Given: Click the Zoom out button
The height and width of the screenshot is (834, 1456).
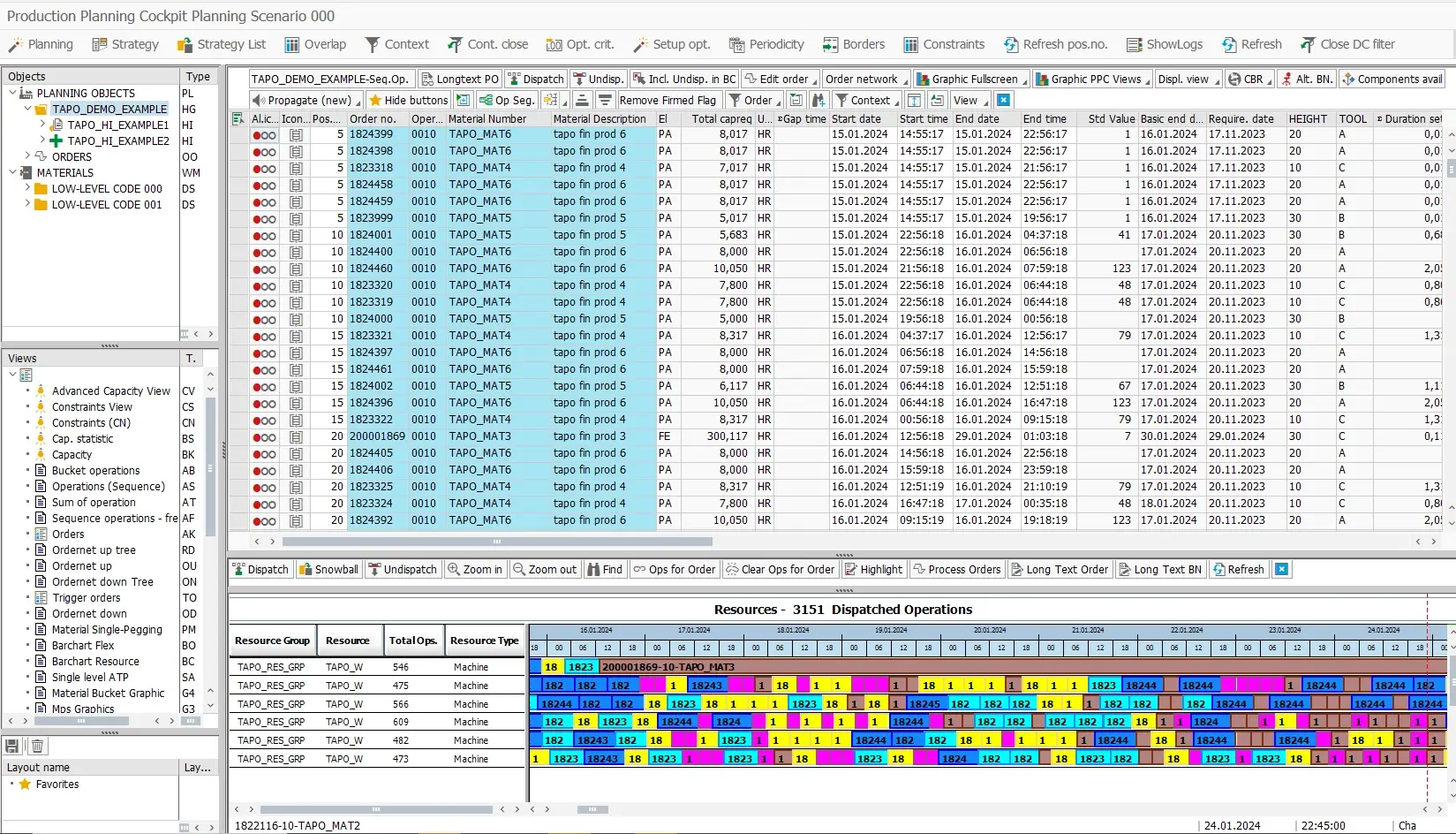Looking at the screenshot, I should (544, 569).
